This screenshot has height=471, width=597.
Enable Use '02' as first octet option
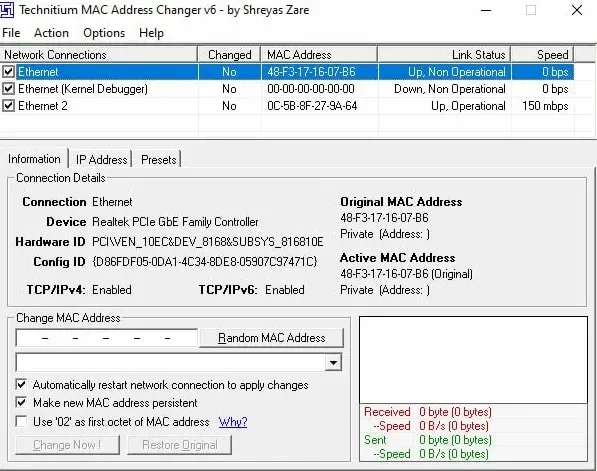pyautogui.click(x=21, y=421)
